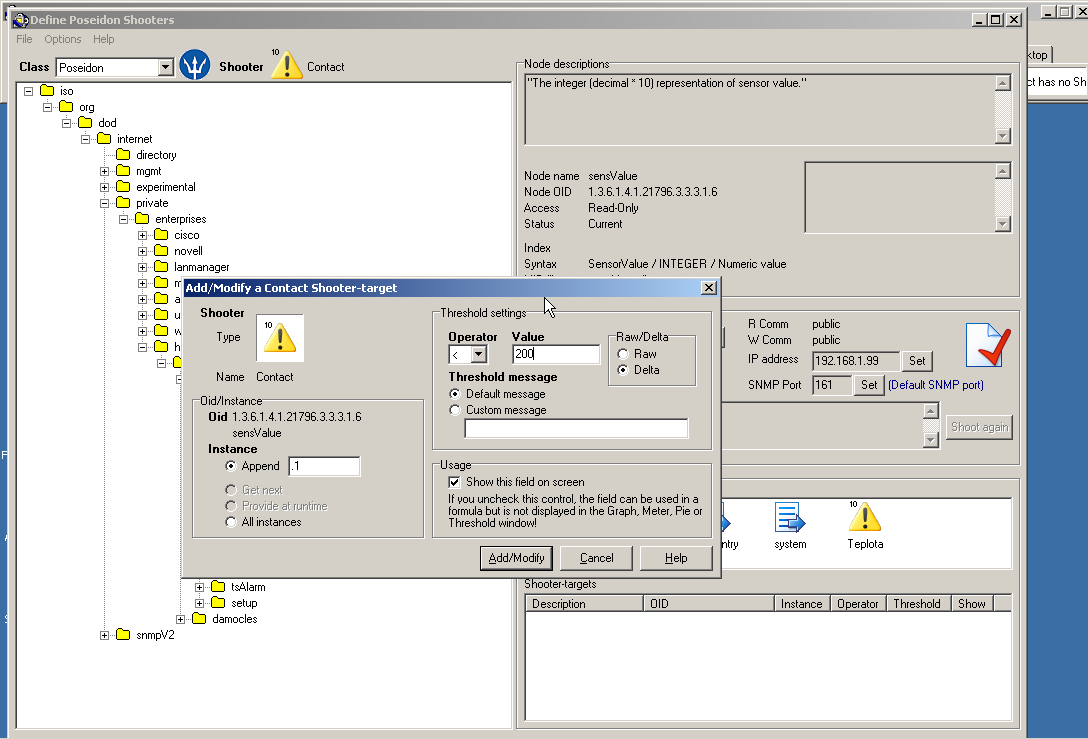This screenshot has height=739, width=1088.
Task: Click the Cancel button in dialog
Action: tap(596, 558)
